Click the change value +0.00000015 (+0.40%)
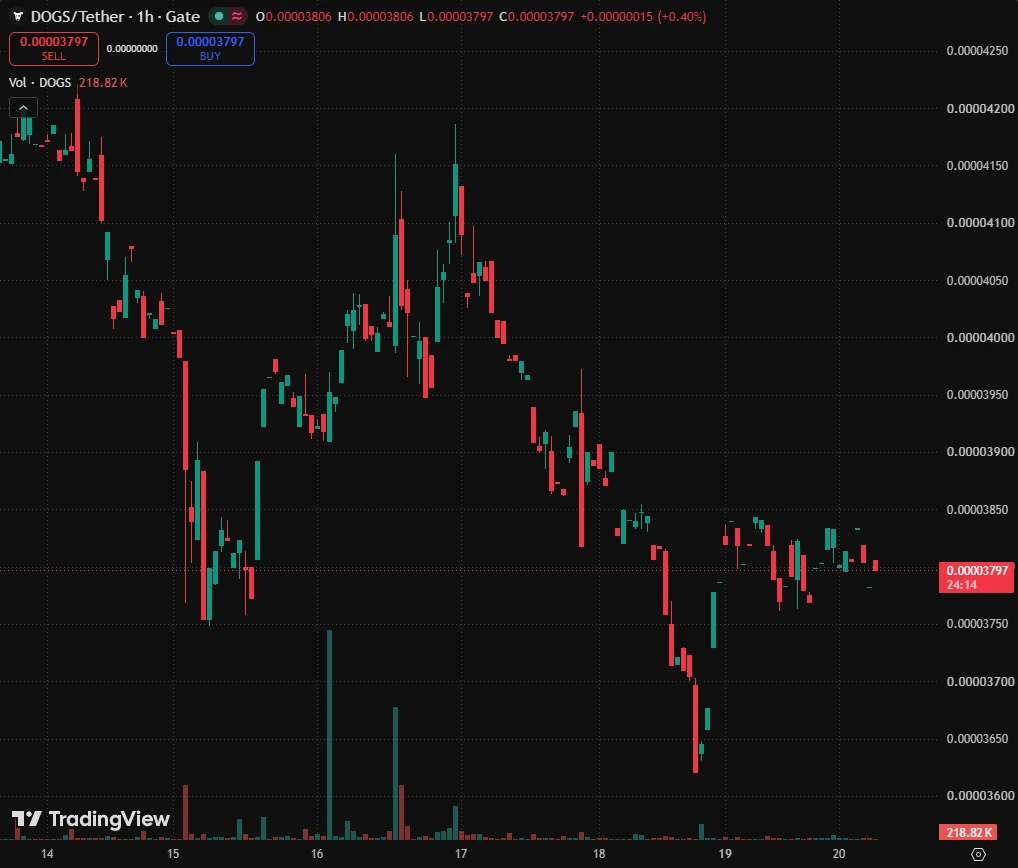The width and height of the screenshot is (1018, 868). click(643, 16)
